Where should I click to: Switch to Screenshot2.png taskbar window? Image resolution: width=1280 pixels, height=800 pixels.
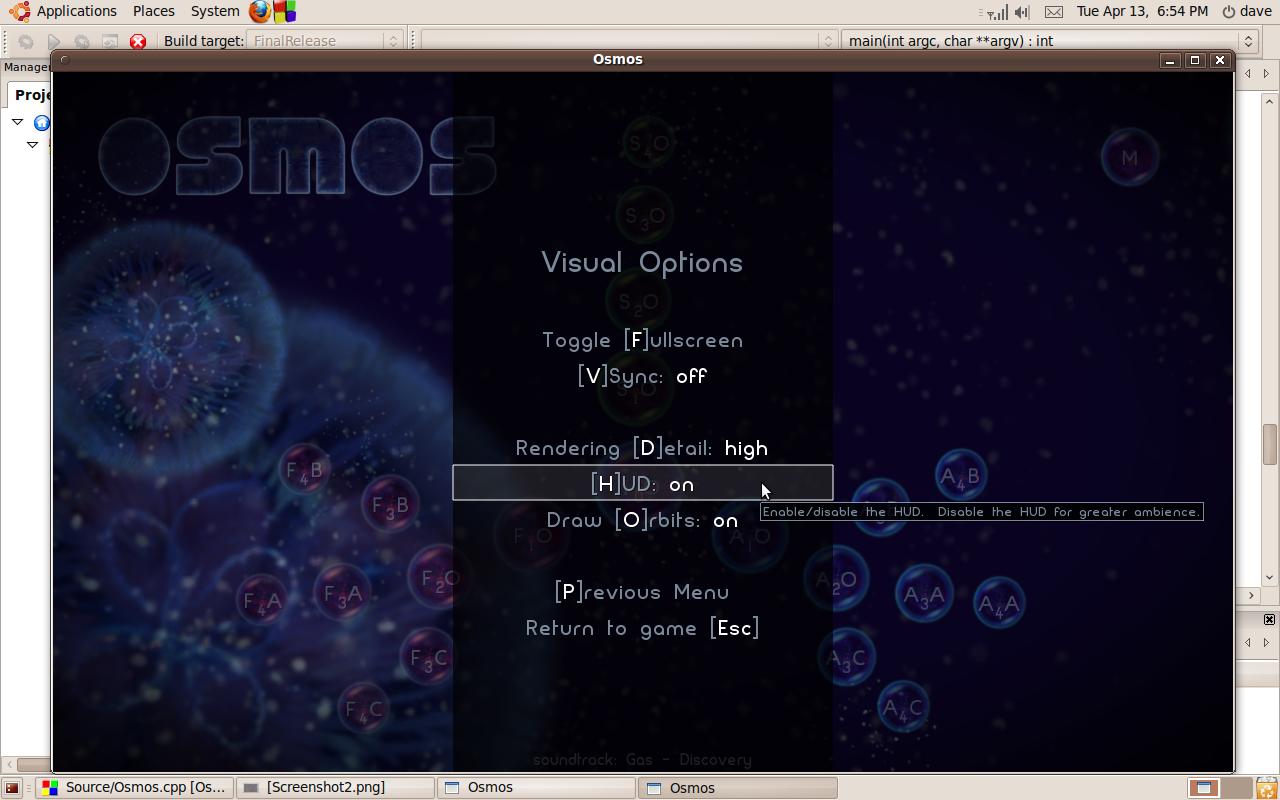click(336, 788)
